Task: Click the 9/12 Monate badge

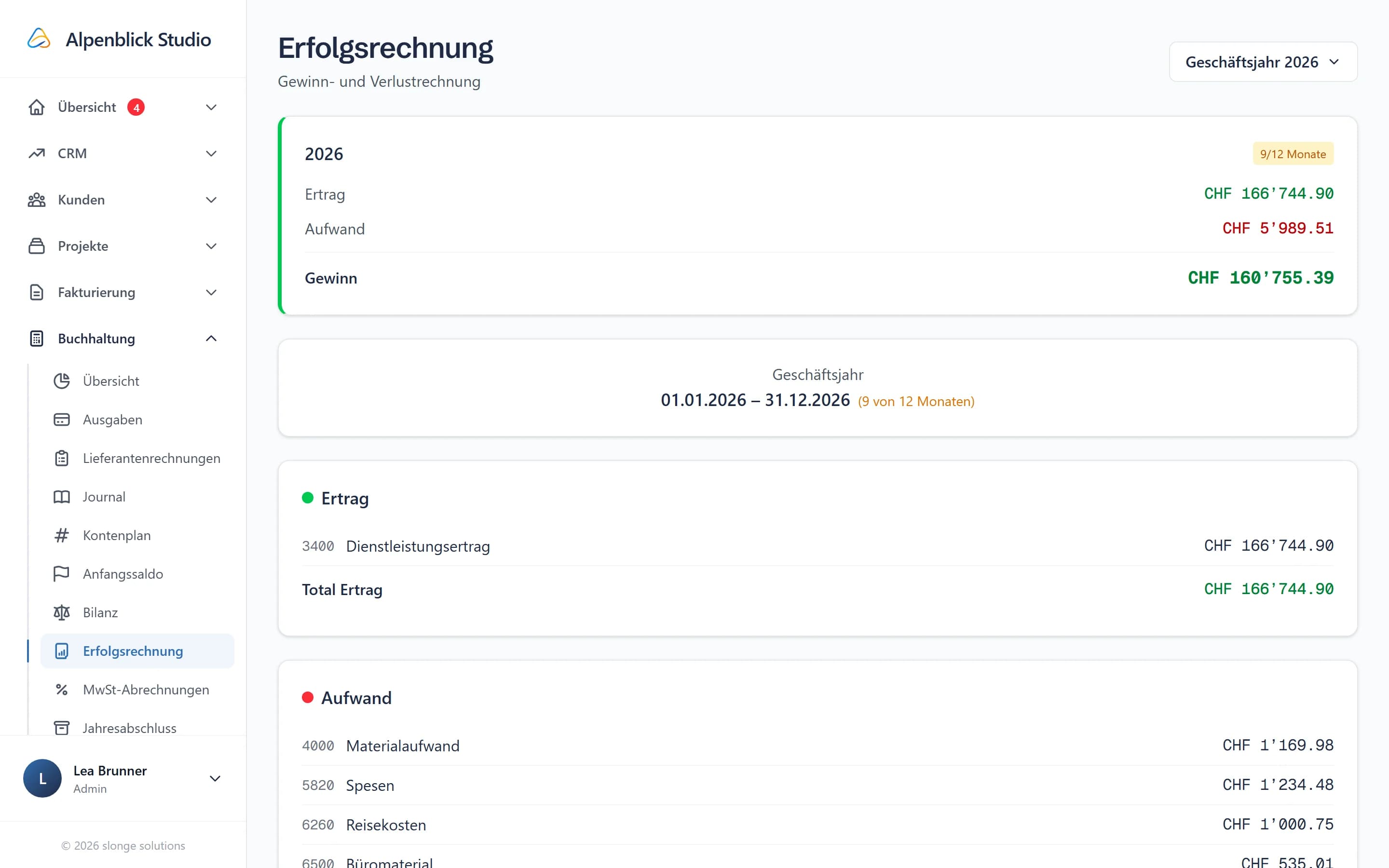Action: (1293, 154)
